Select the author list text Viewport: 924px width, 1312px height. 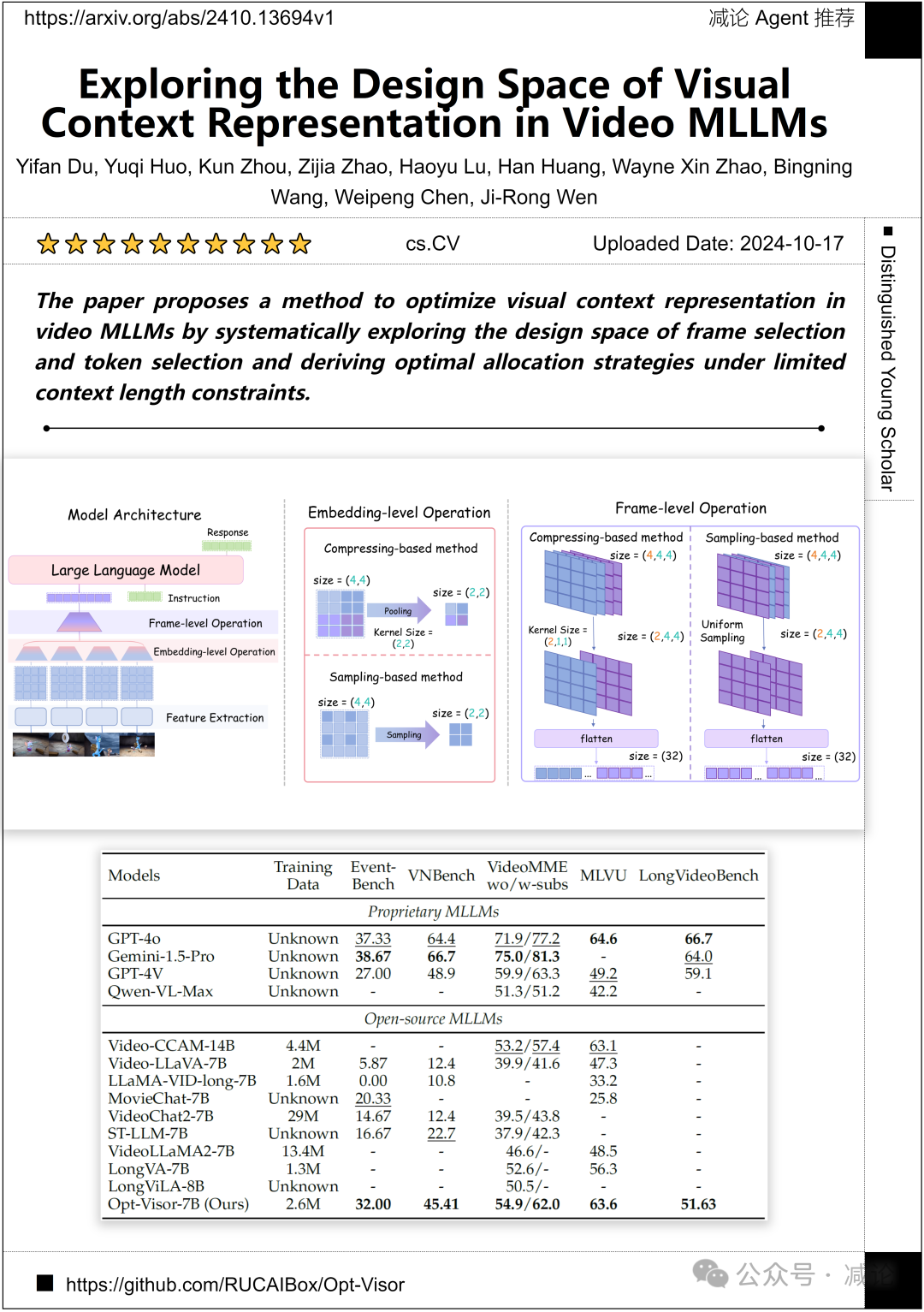pos(435,181)
